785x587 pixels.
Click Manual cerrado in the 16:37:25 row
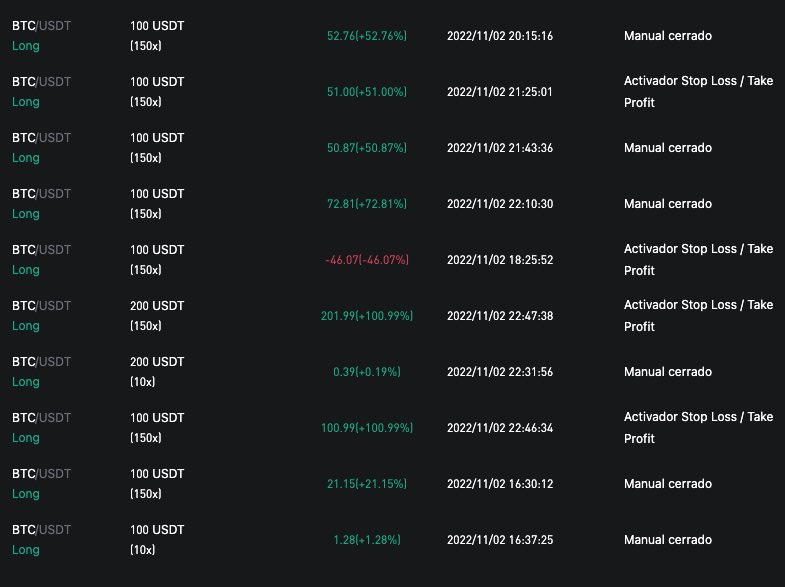[x=668, y=540]
